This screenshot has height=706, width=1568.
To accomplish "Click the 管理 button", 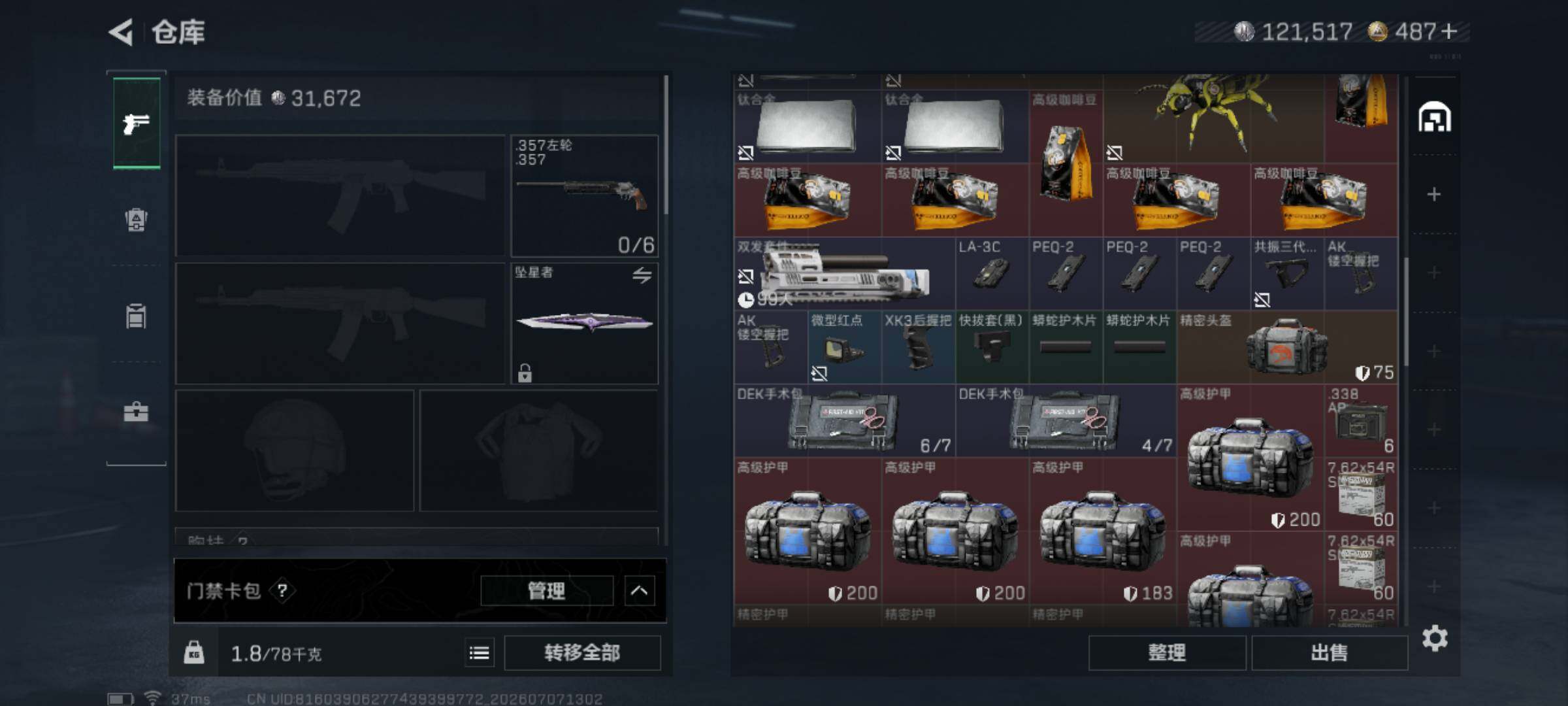I will [547, 591].
